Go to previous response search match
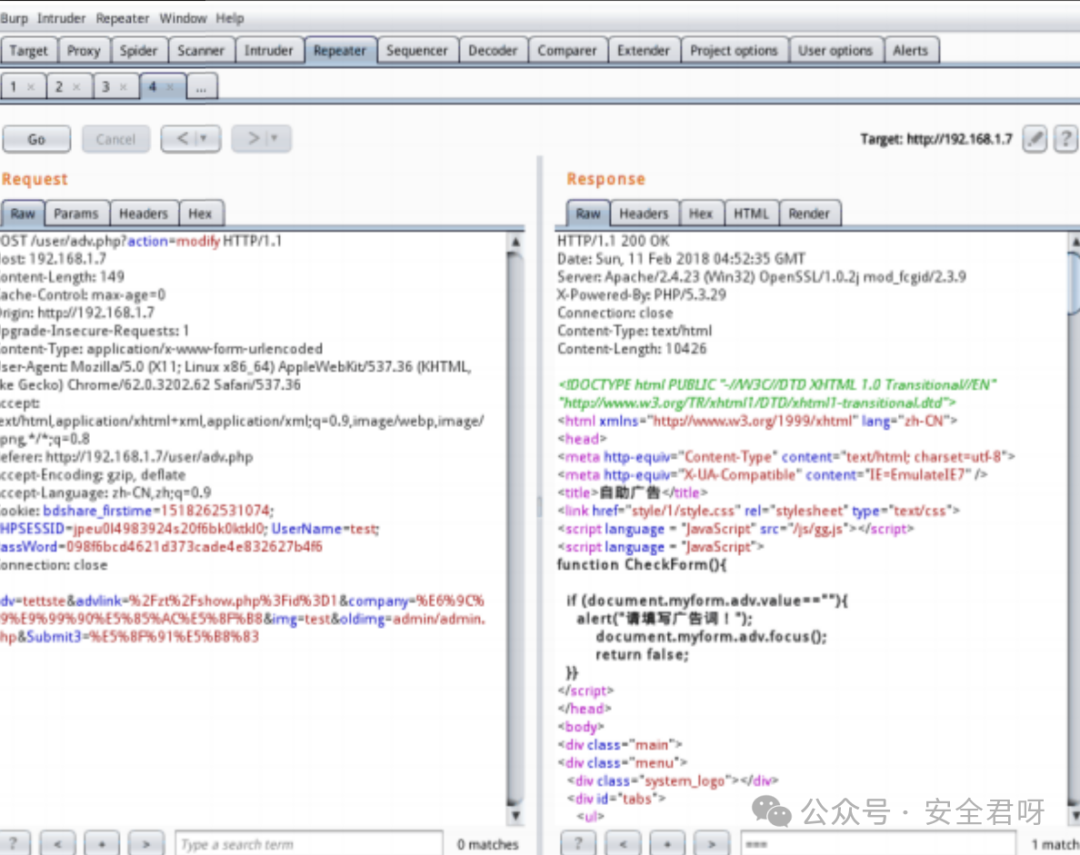This screenshot has width=1080, height=855. (x=623, y=843)
